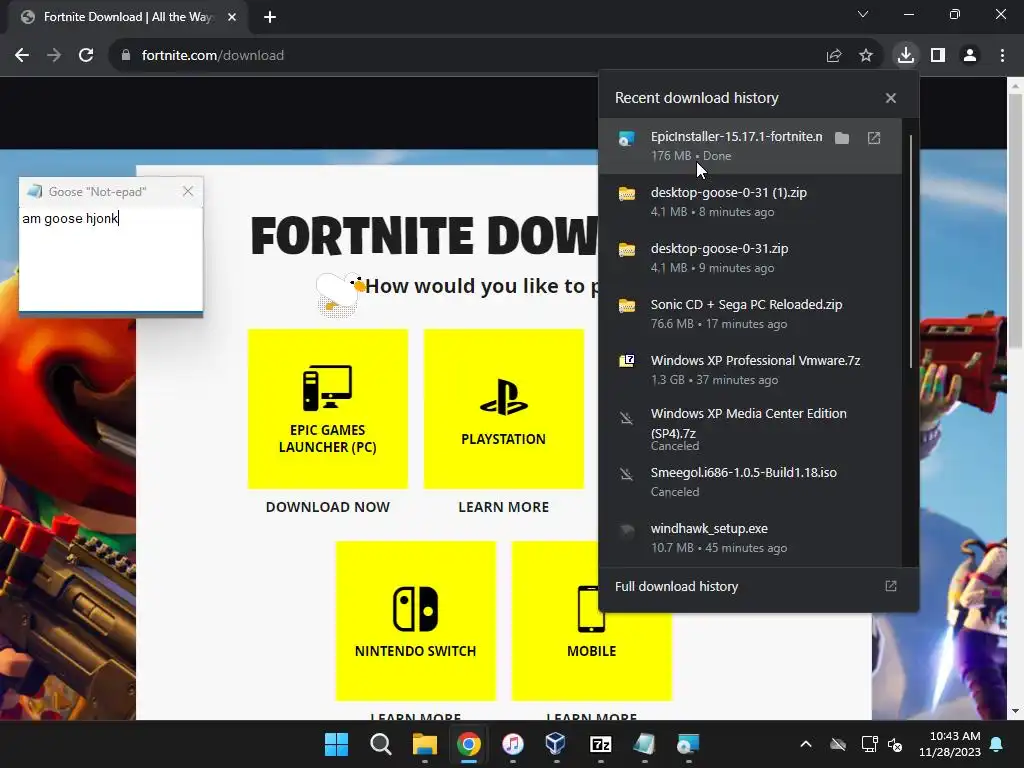The height and width of the screenshot is (768, 1024).
Task: Open EpicInstaller-15.17.1-fortnite download entry
Action: (x=750, y=146)
